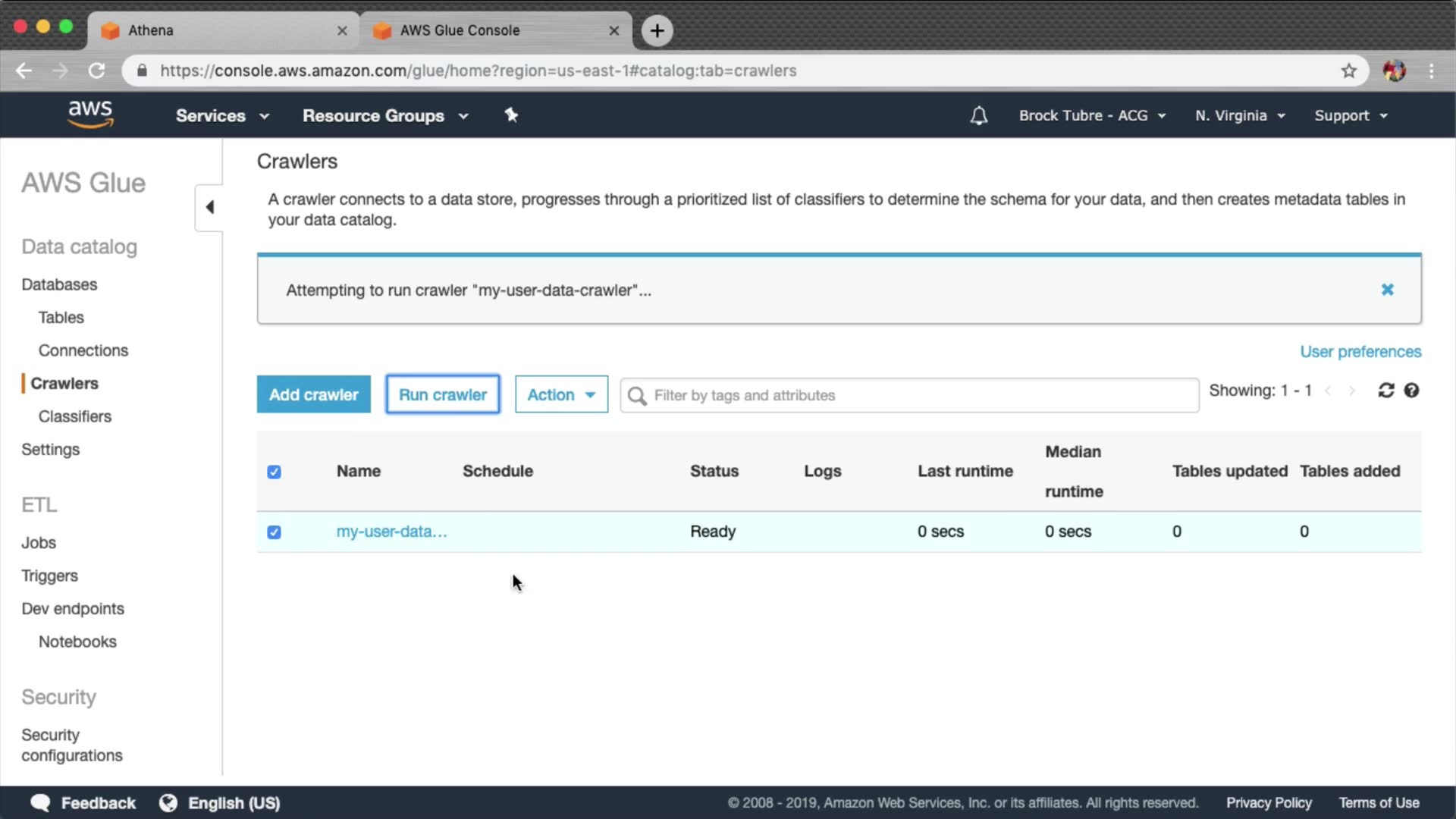This screenshot has width=1456, height=819.
Task: Bookmark page with star icon
Action: pos(1348,71)
